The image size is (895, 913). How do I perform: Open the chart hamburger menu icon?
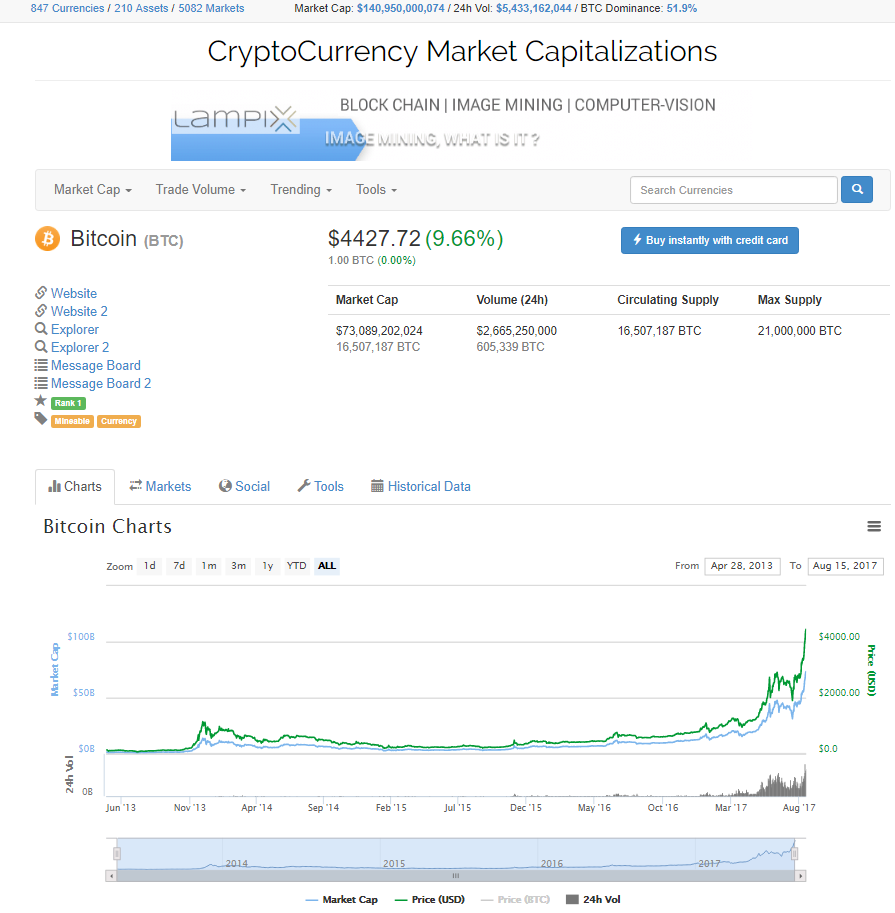point(874,527)
